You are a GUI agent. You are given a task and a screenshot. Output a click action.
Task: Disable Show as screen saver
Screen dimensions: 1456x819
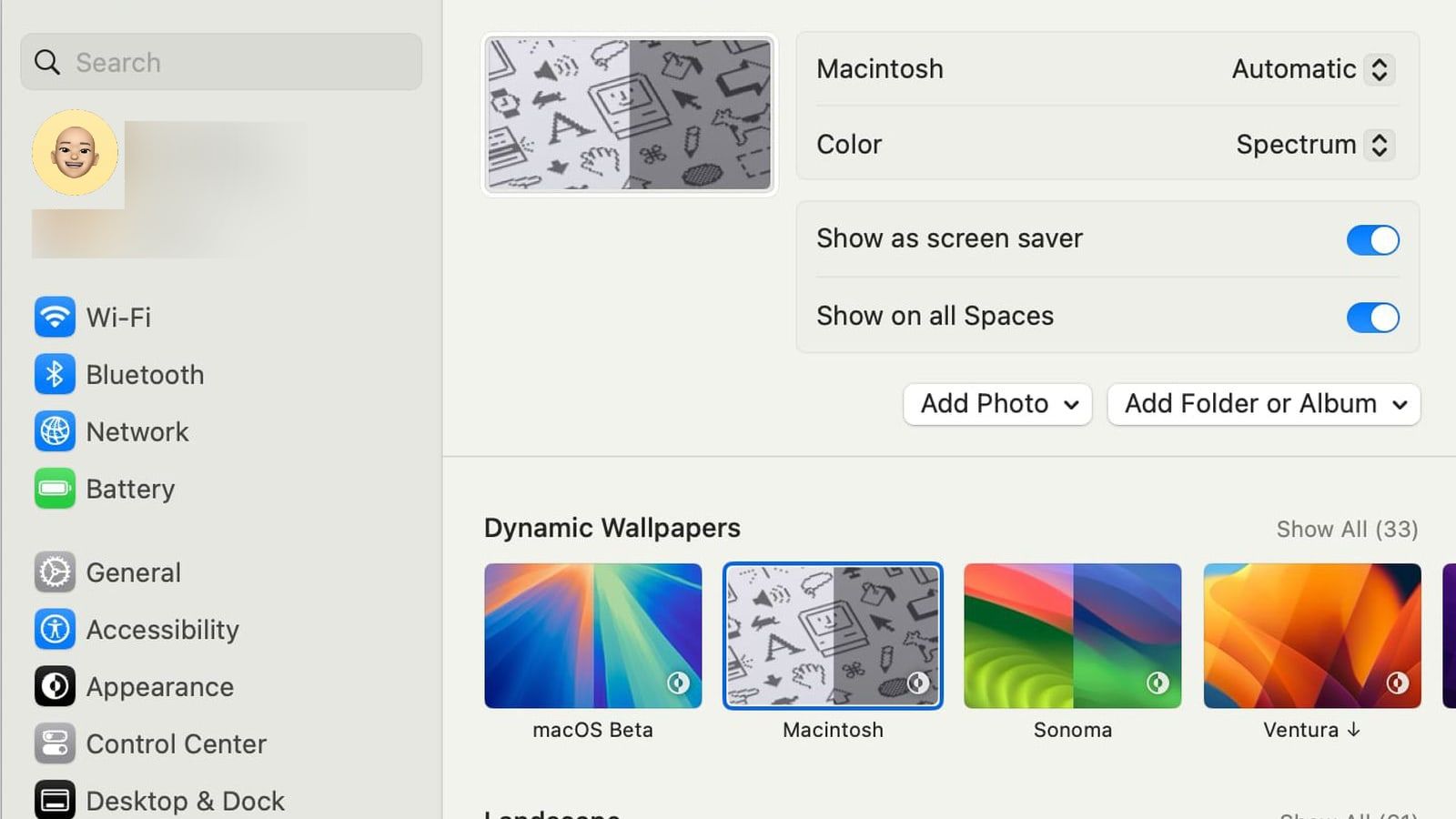click(x=1372, y=240)
